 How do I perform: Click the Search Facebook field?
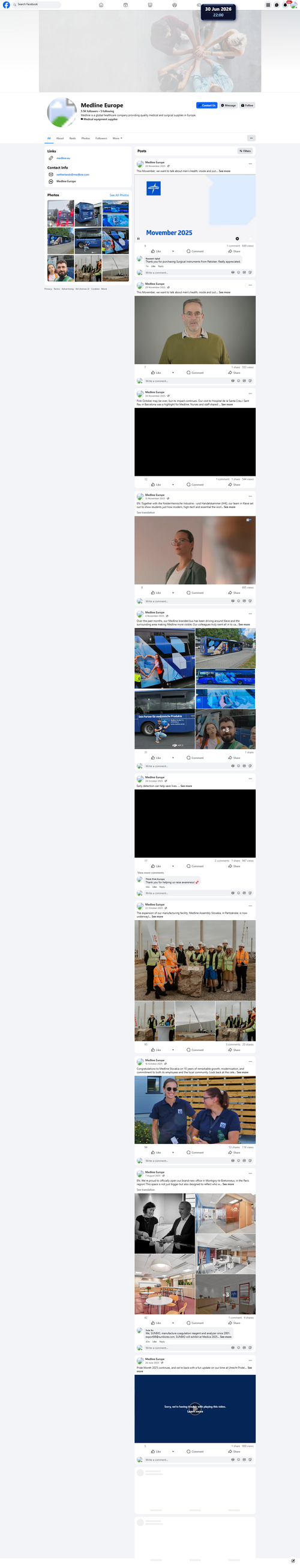pyautogui.click(x=37, y=4)
